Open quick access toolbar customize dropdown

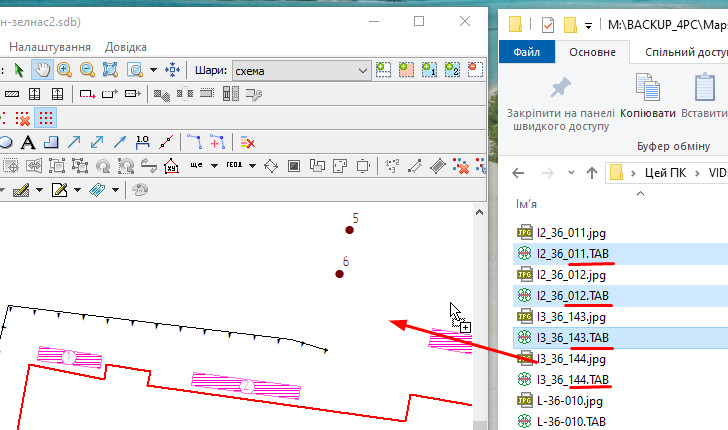pyautogui.click(x=589, y=24)
